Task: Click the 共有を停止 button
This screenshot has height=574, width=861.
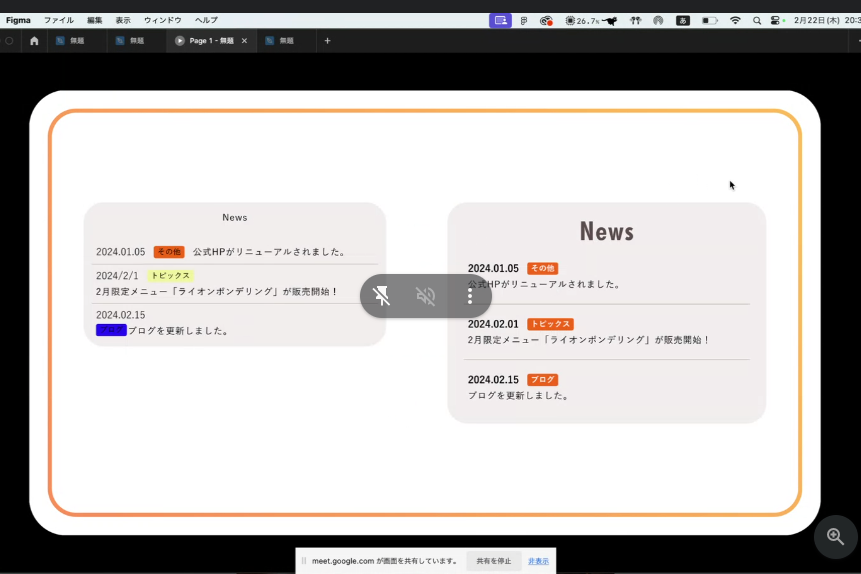Action: [493, 561]
